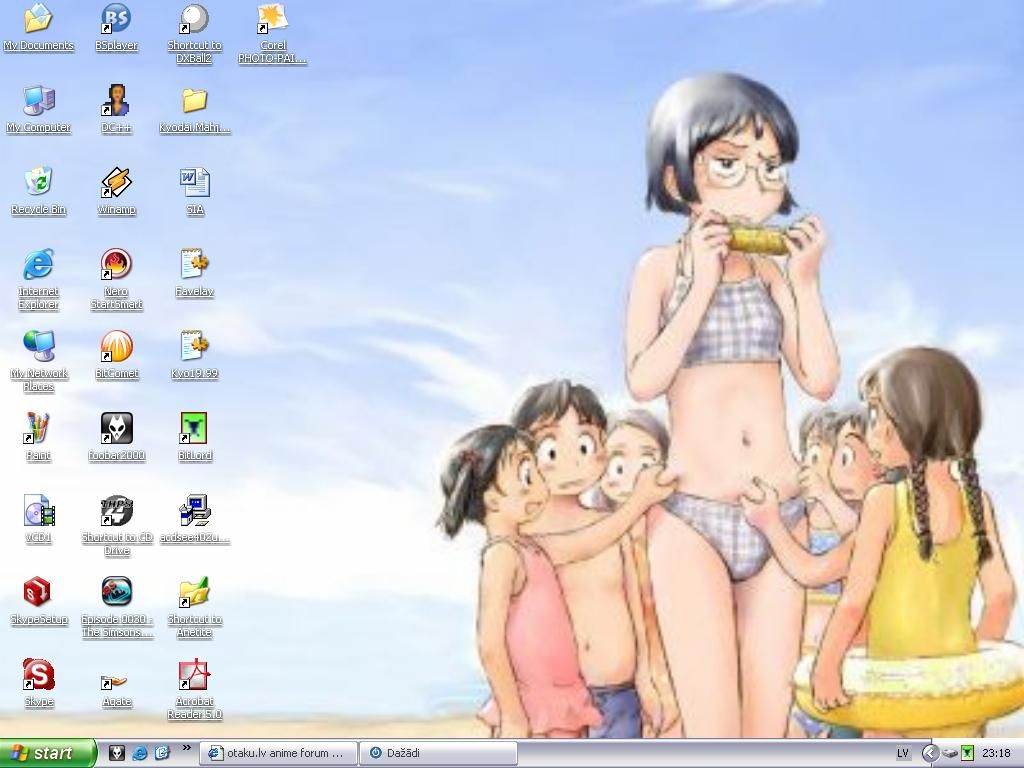
Task: Click the BitLord system tray icon
Action: [x=967, y=754]
